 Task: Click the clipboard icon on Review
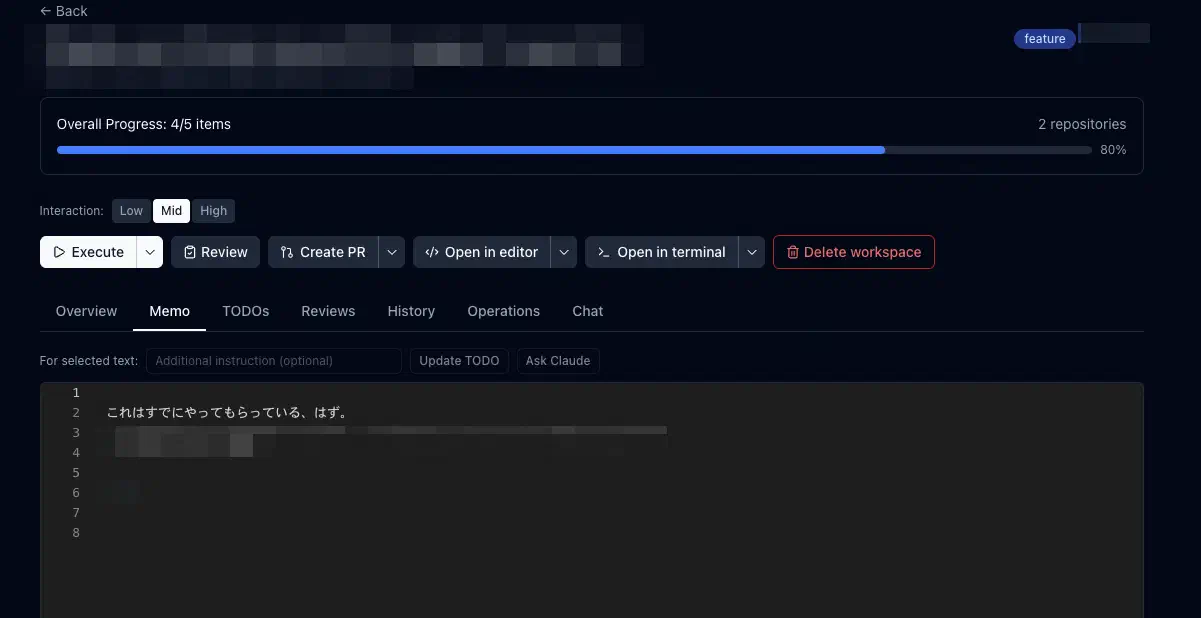coord(190,252)
